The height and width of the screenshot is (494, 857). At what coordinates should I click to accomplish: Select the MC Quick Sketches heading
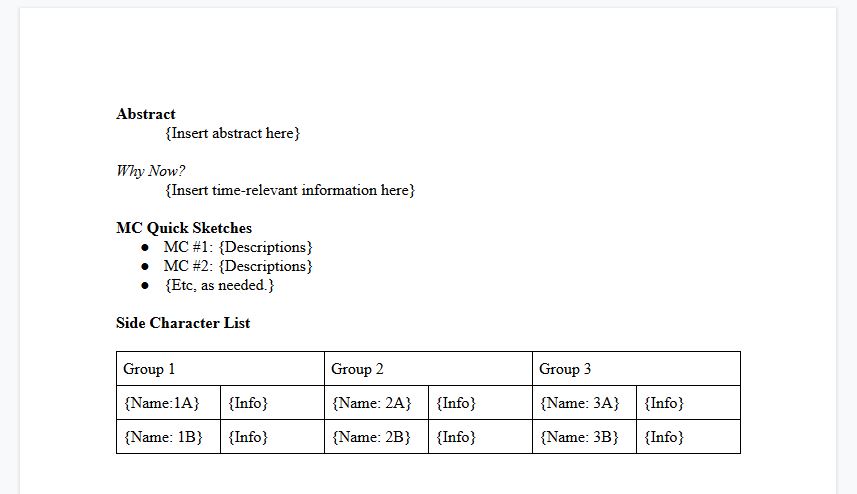(x=184, y=228)
